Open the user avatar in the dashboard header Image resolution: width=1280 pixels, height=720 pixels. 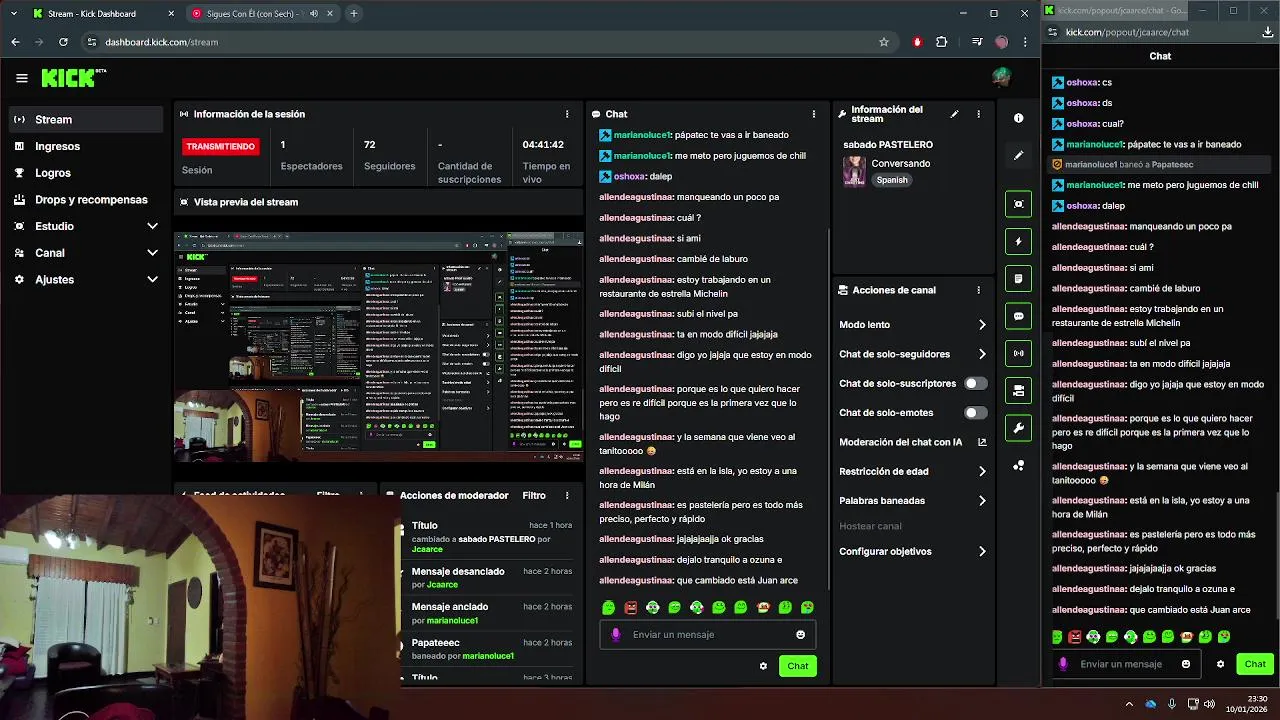(1001, 77)
